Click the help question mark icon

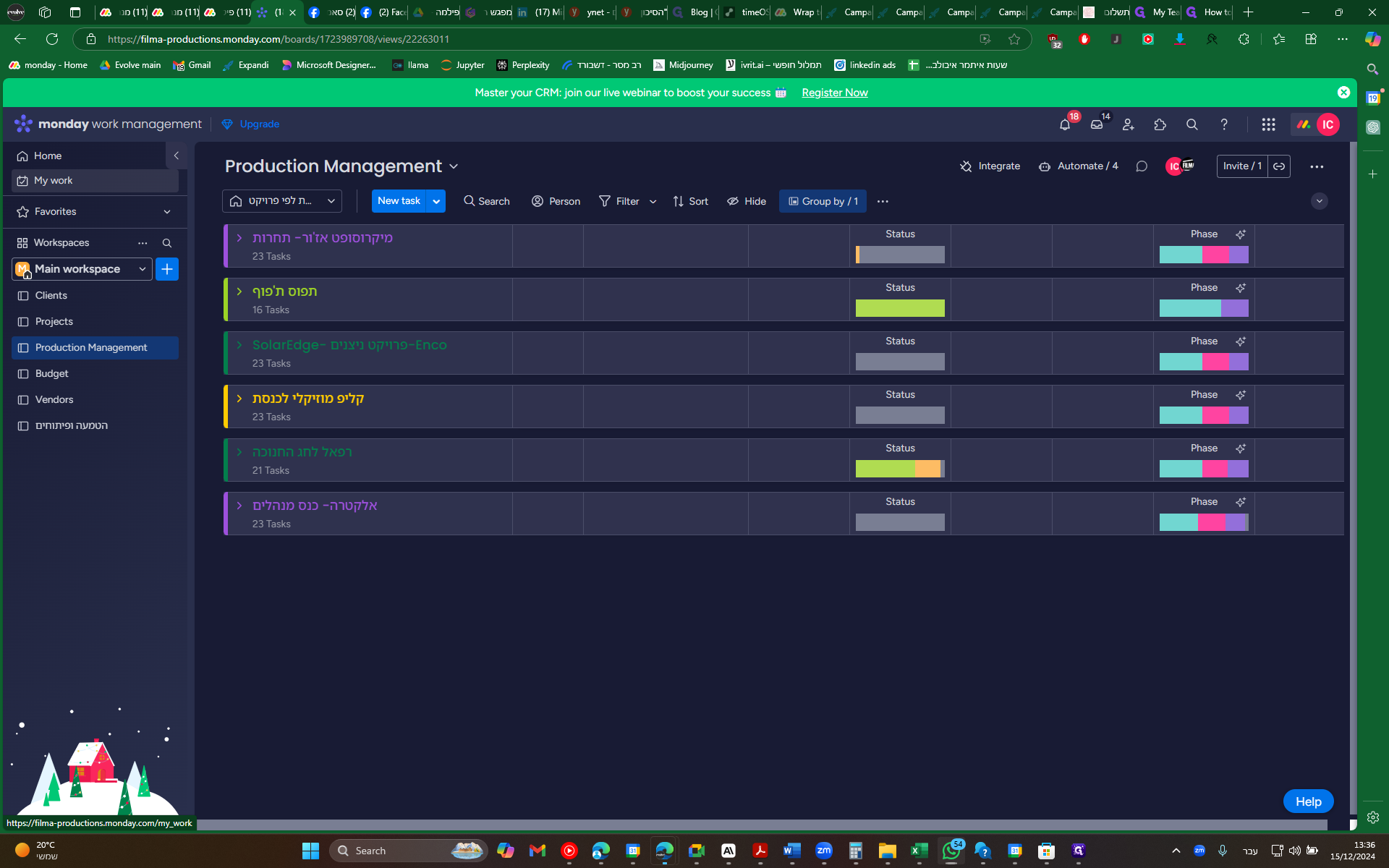1223,124
